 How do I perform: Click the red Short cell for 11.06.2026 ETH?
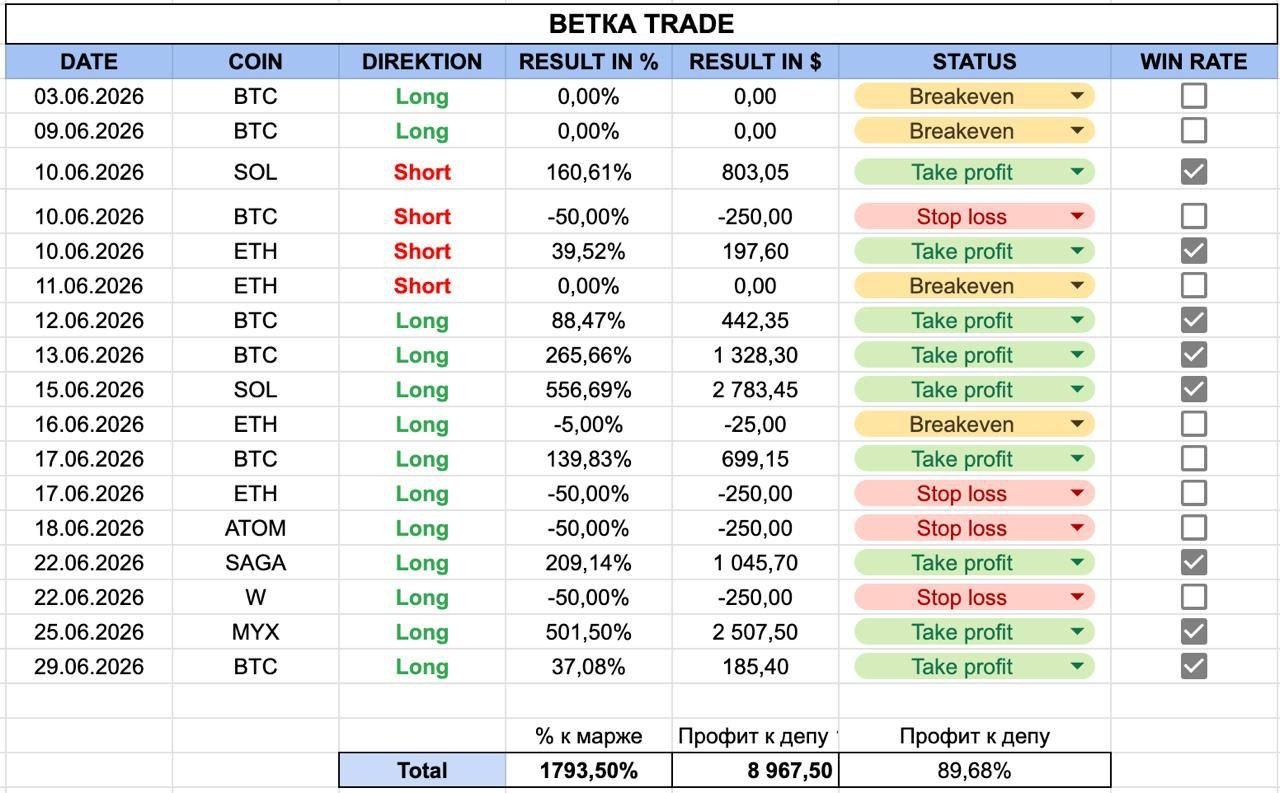tap(422, 285)
